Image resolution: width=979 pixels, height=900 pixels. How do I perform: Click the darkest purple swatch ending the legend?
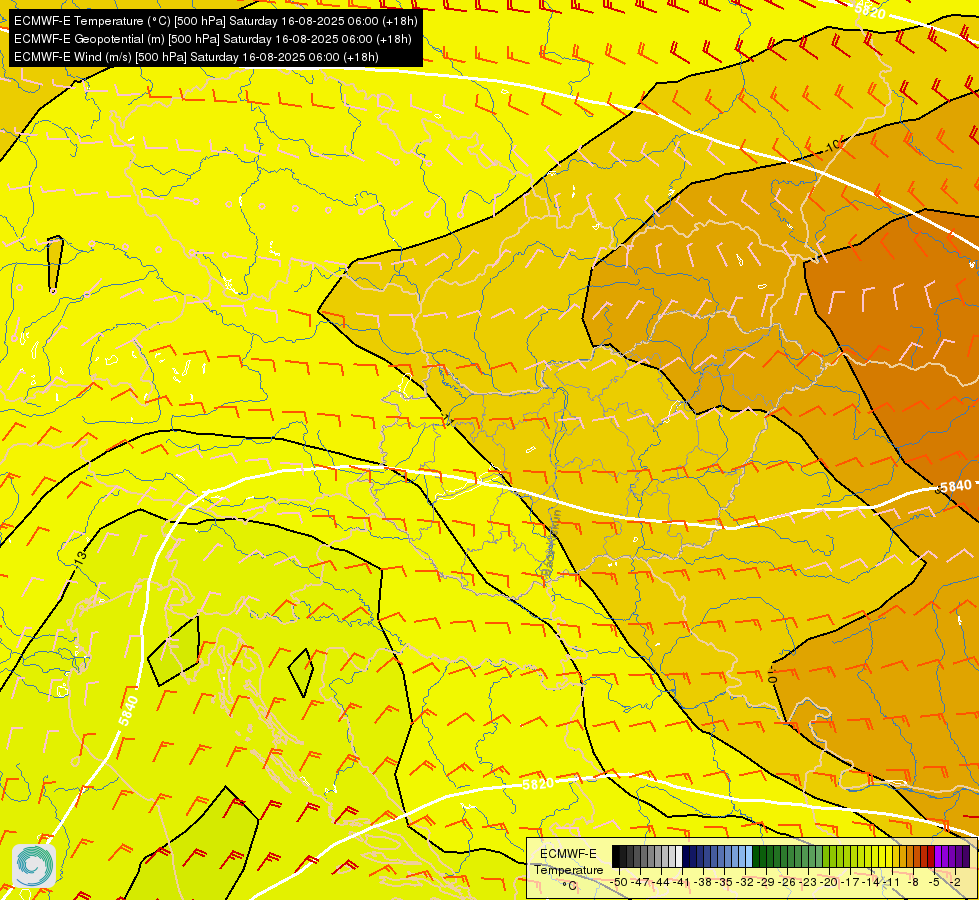pyautogui.click(x=966, y=856)
